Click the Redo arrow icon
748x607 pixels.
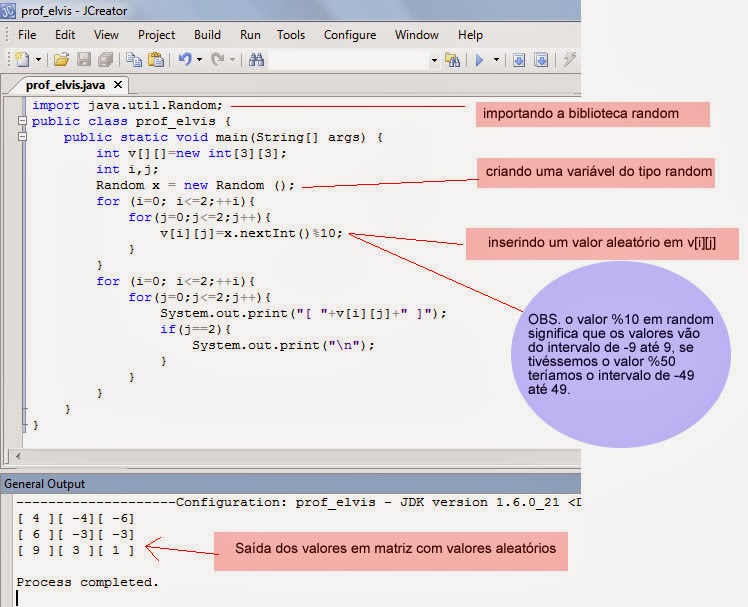pos(218,59)
